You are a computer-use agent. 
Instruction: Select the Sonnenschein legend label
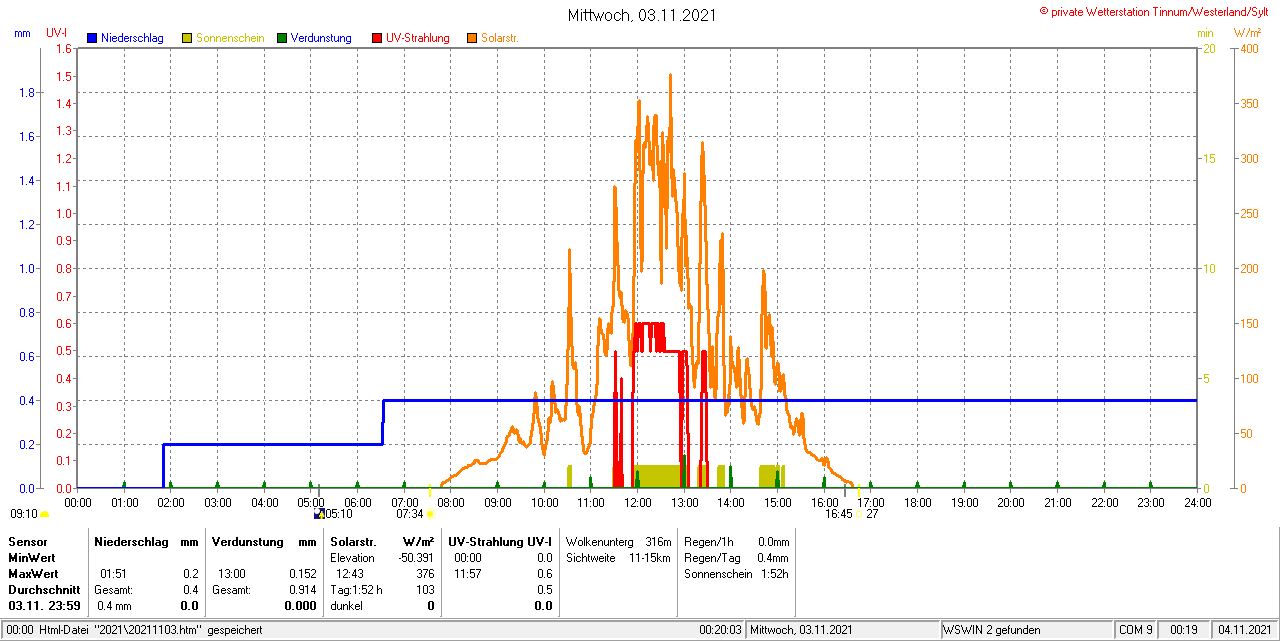coord(230,38)
